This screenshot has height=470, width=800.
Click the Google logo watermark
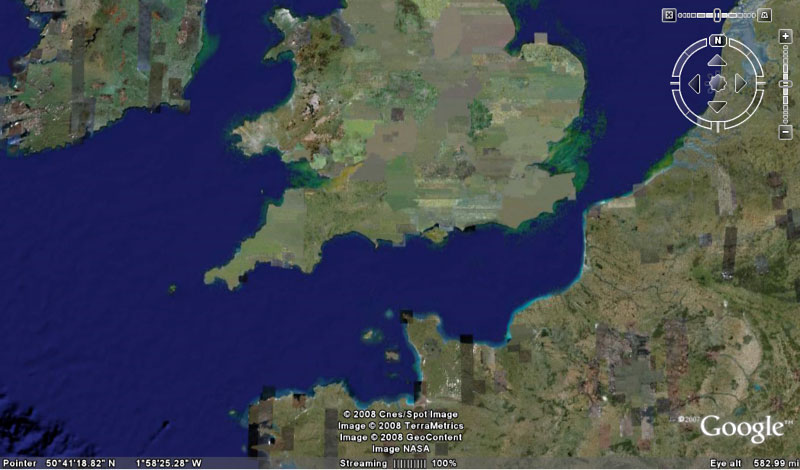tap(741, 428)
